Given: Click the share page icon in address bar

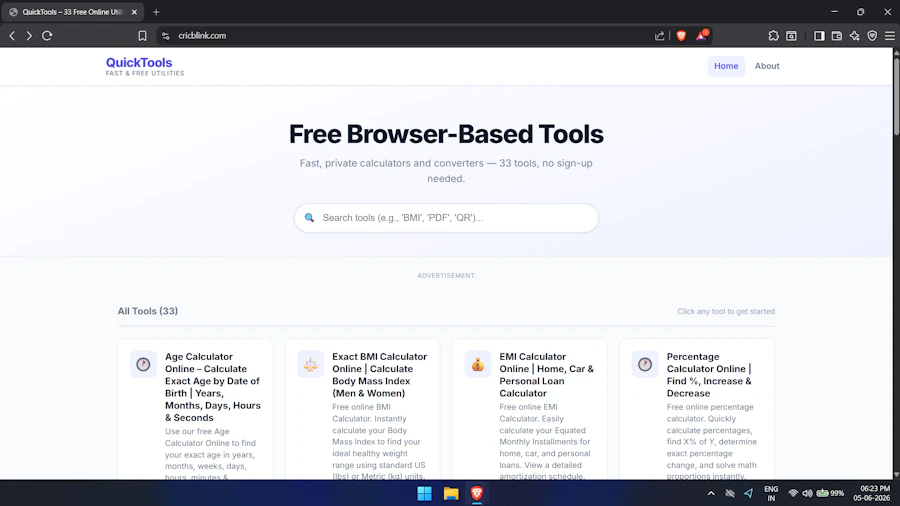Looking at the screenshot, I should pos(660,36).
